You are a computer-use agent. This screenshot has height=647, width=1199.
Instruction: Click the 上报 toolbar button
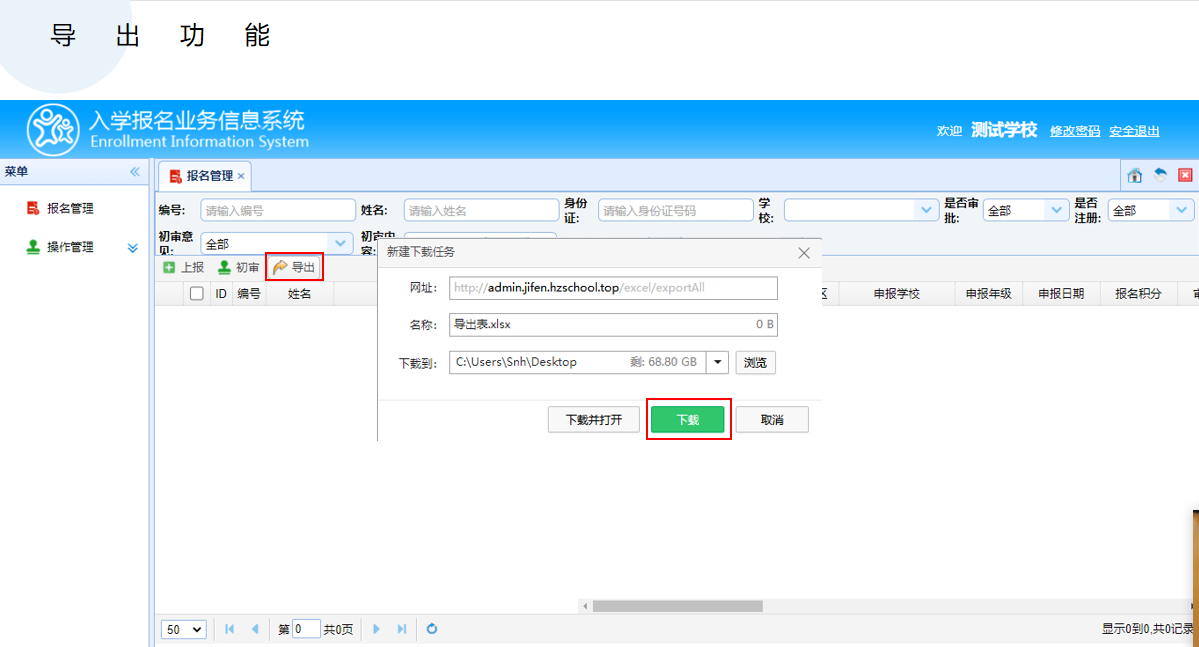coord(183,267)
